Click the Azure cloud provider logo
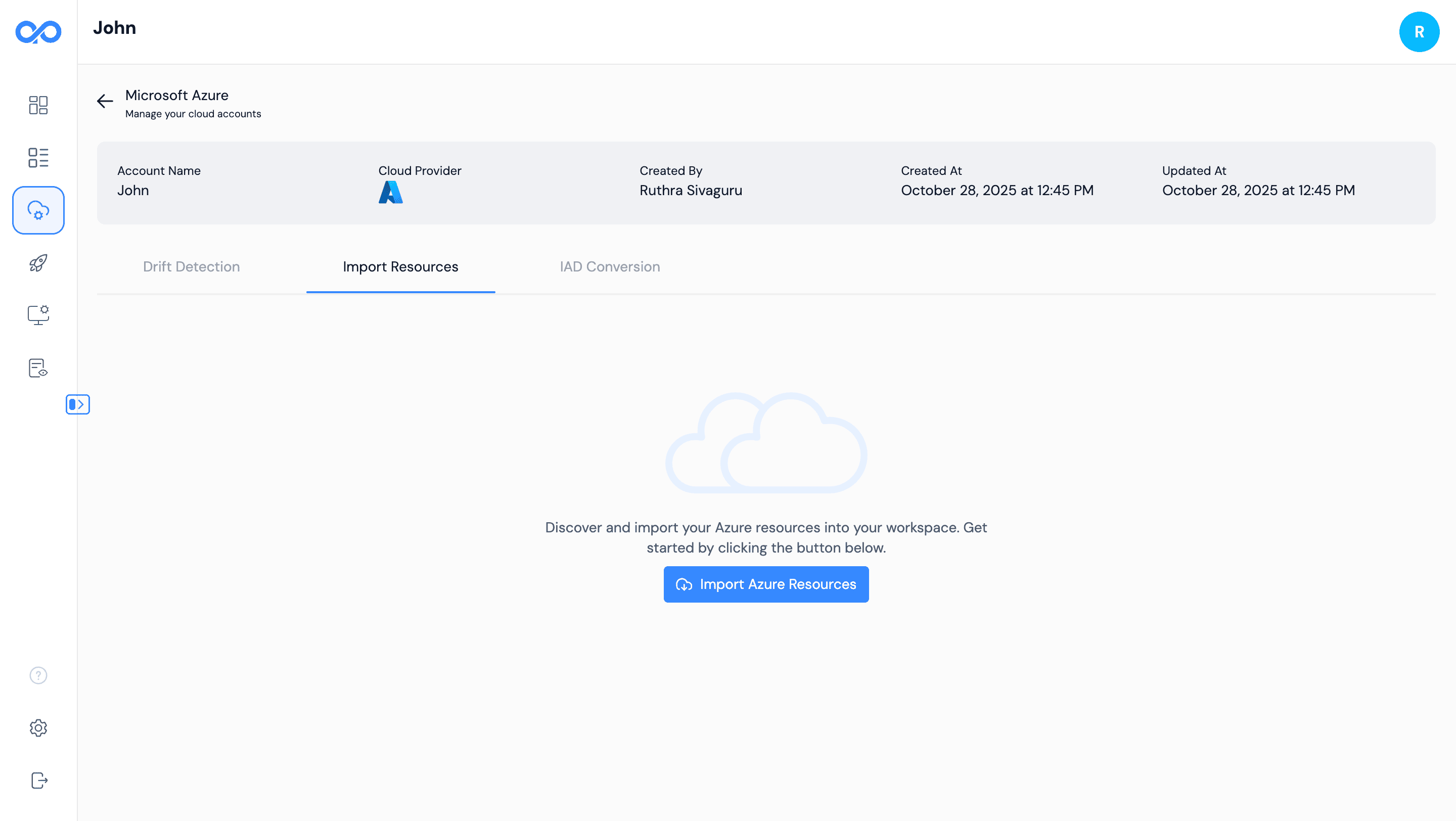Screen dimensions: 1456x821 coord(391,192)
